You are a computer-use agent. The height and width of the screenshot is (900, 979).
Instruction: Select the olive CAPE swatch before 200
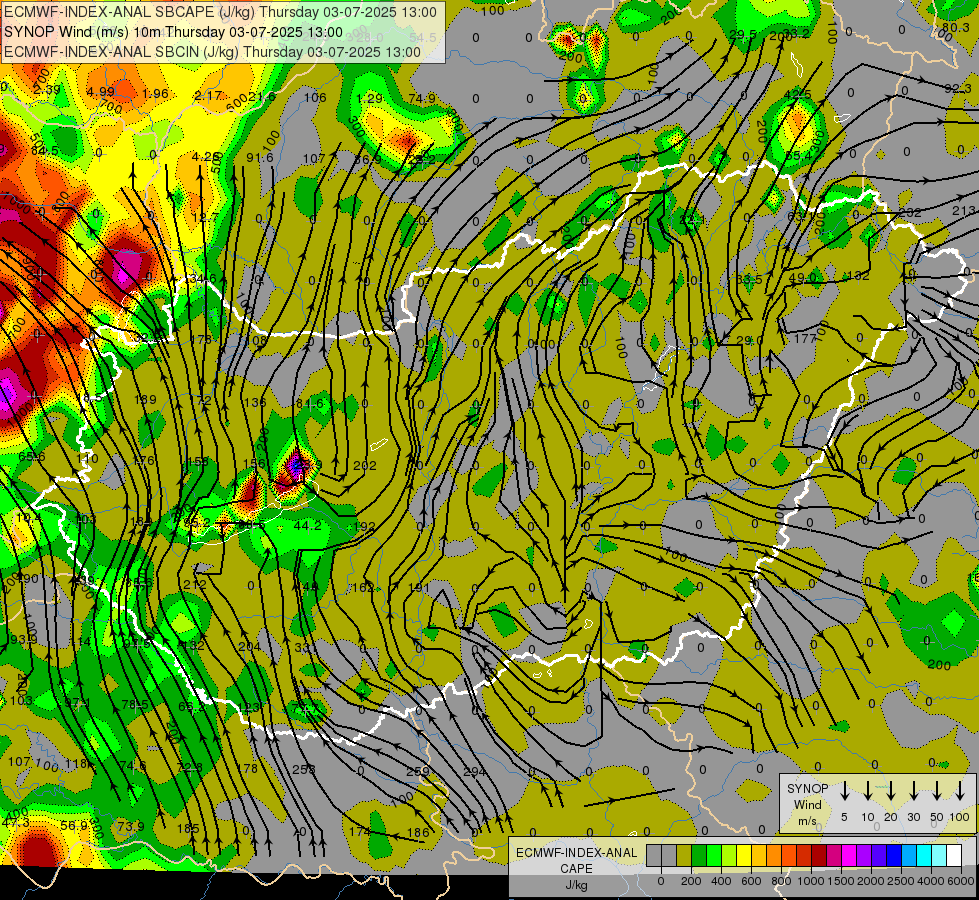(x=684, y=855)
